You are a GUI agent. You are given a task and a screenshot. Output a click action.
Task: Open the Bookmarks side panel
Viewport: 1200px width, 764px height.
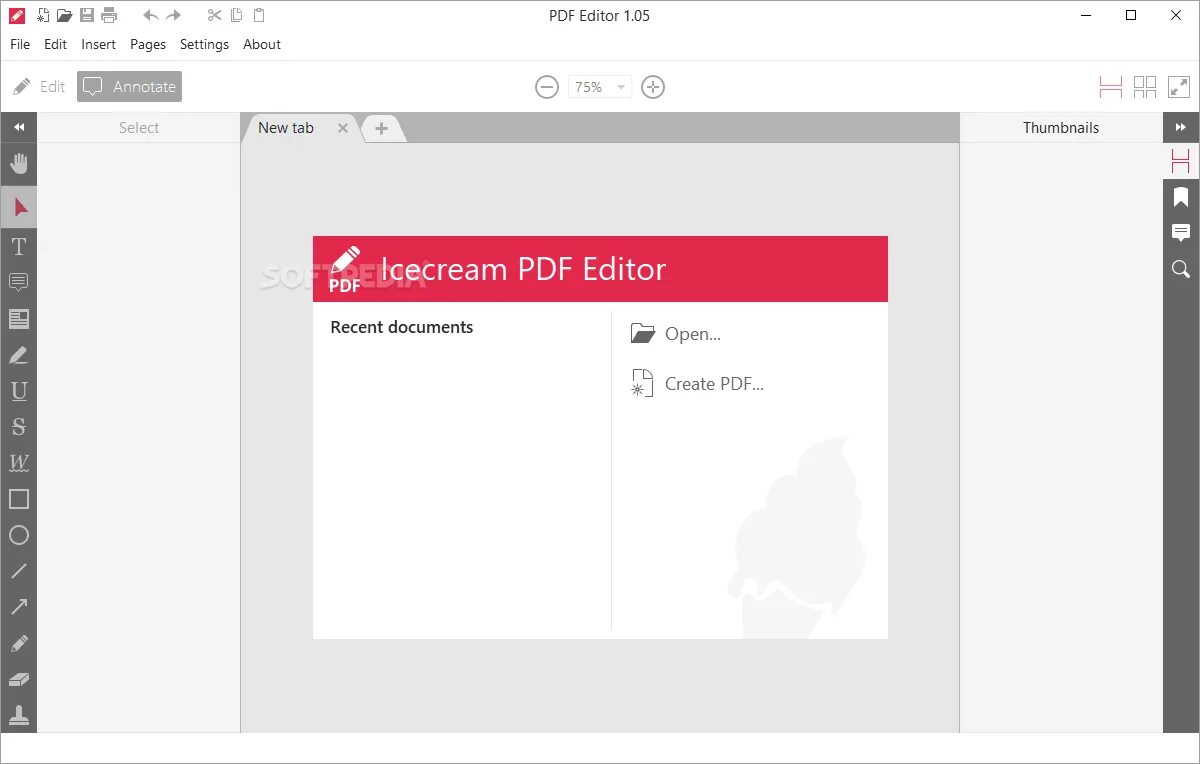(x=1181, y=197)
